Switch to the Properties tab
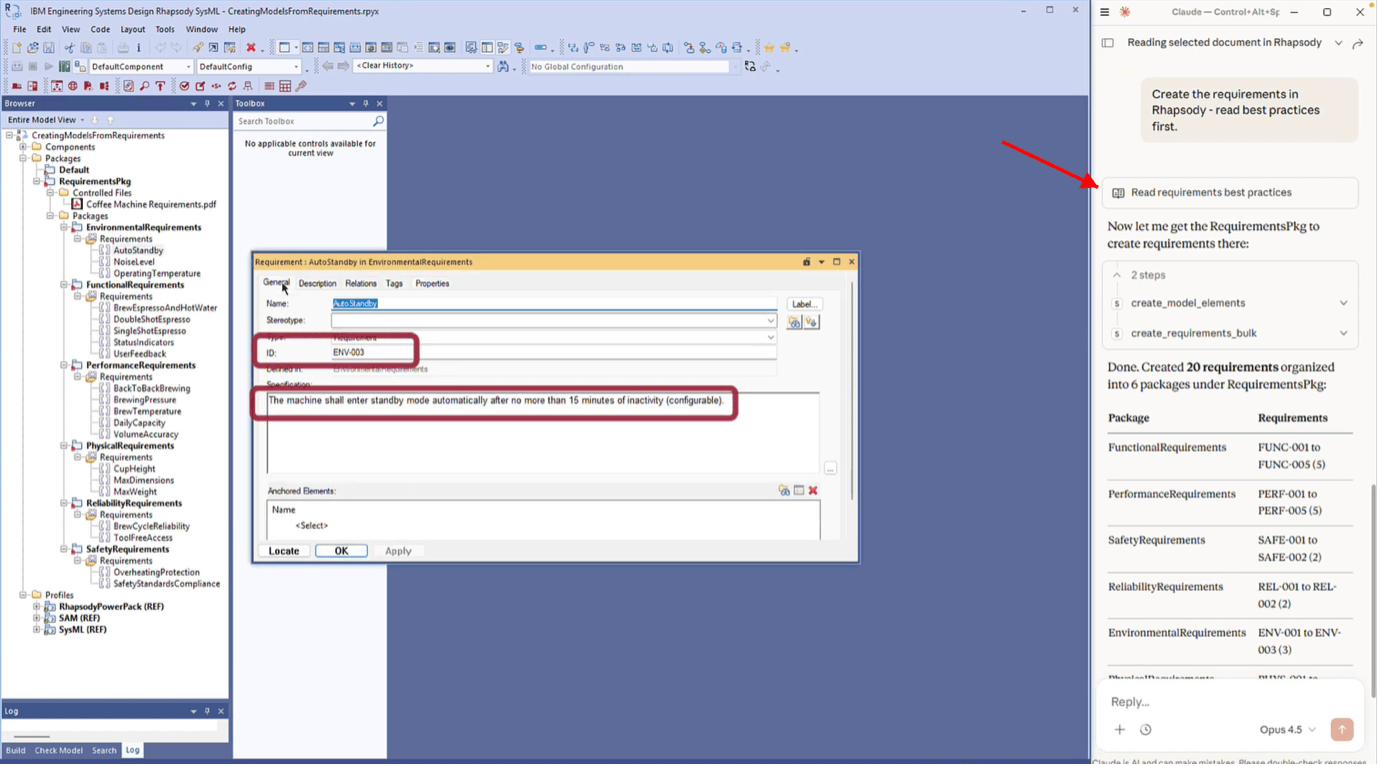This screenshot has height=766, width=1381. point(432,284)
